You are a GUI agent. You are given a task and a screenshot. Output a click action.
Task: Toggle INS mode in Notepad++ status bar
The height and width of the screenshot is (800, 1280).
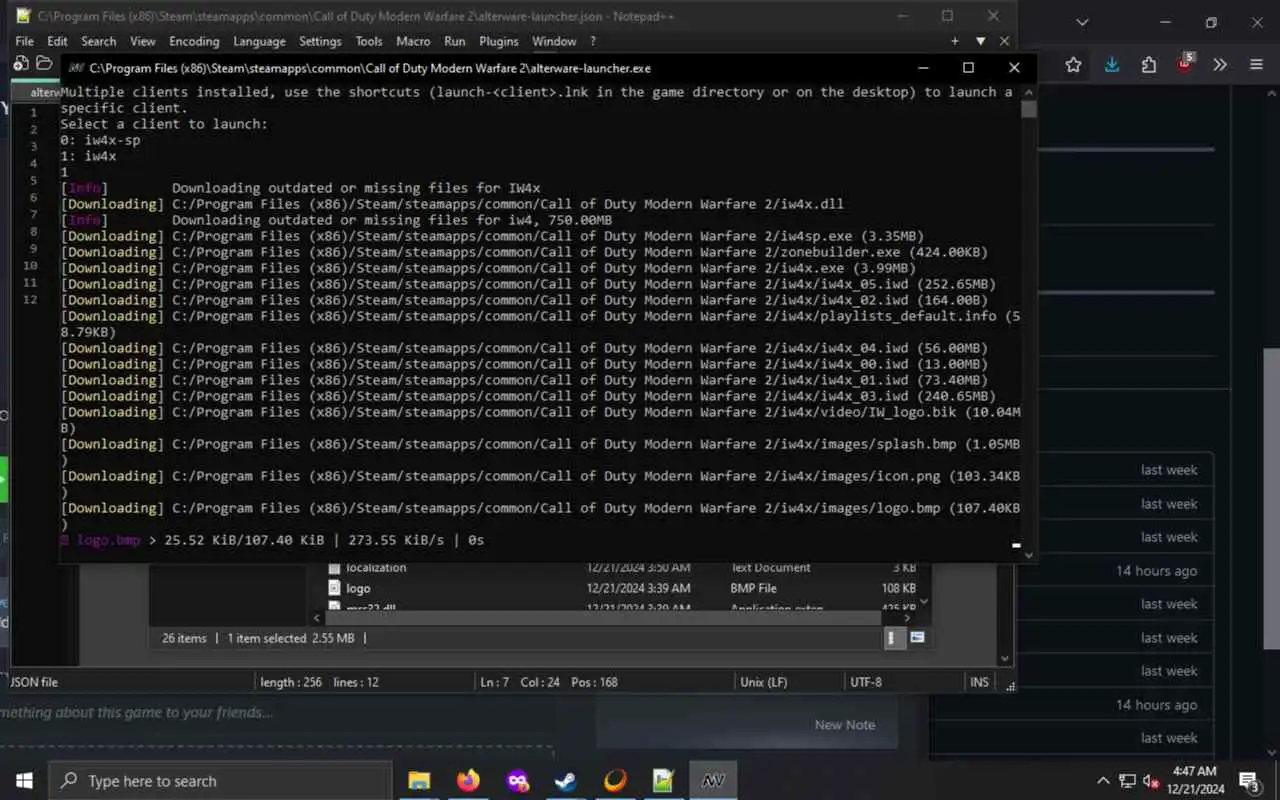click(x=979, y=682)
